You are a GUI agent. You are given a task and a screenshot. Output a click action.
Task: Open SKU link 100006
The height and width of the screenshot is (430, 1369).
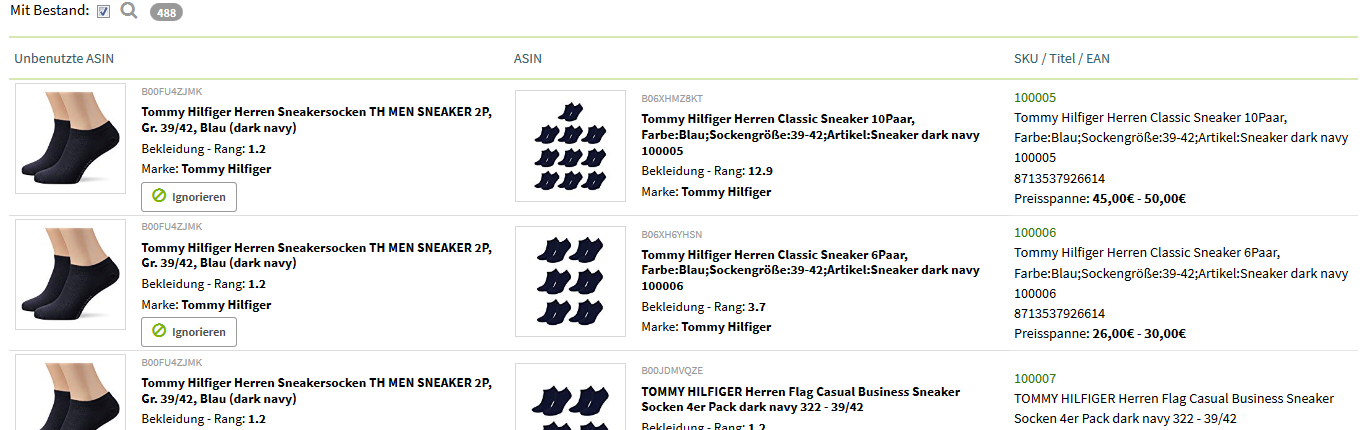click(x=1035, y=233)
